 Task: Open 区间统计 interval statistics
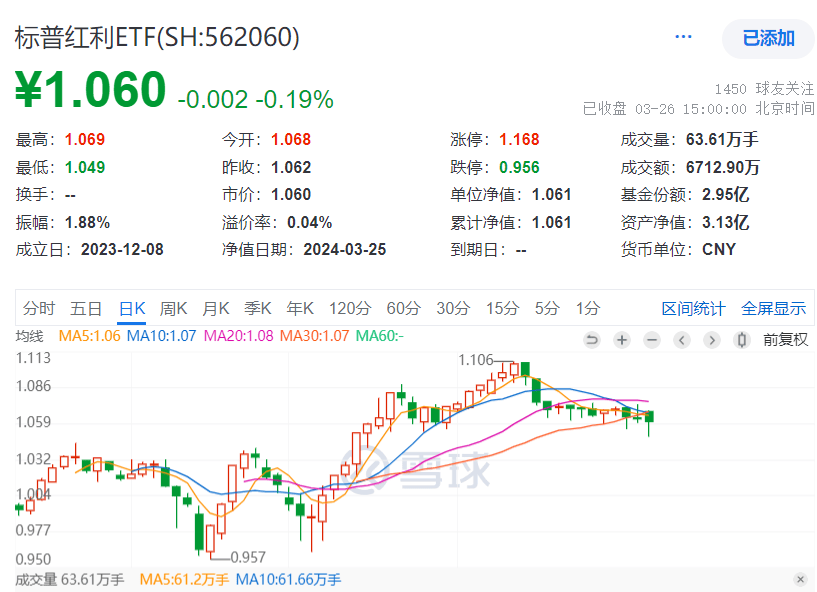click(695, 309)
